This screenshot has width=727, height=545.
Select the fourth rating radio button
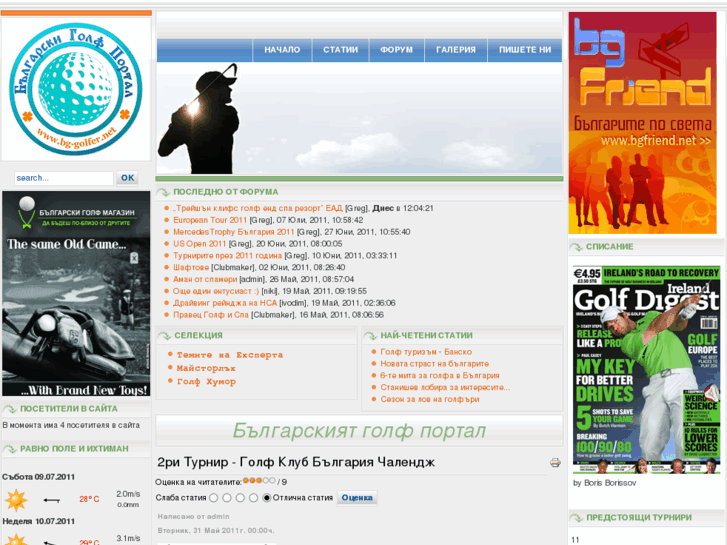tap(253, 498)
